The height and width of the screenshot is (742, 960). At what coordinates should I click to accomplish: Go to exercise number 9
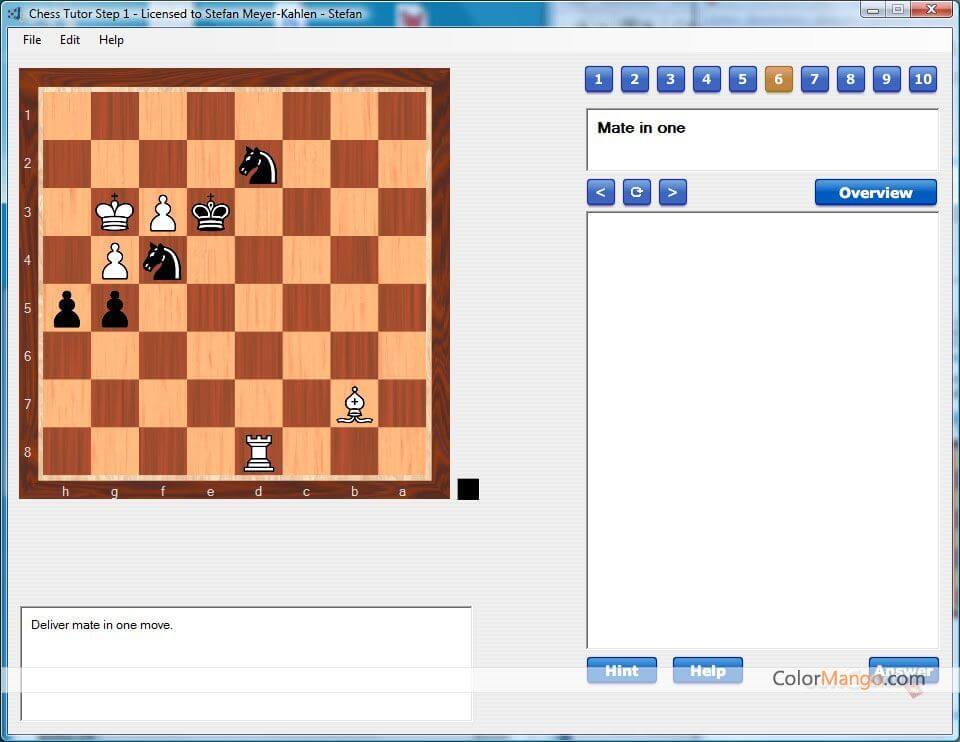click(x=887, y=80)
